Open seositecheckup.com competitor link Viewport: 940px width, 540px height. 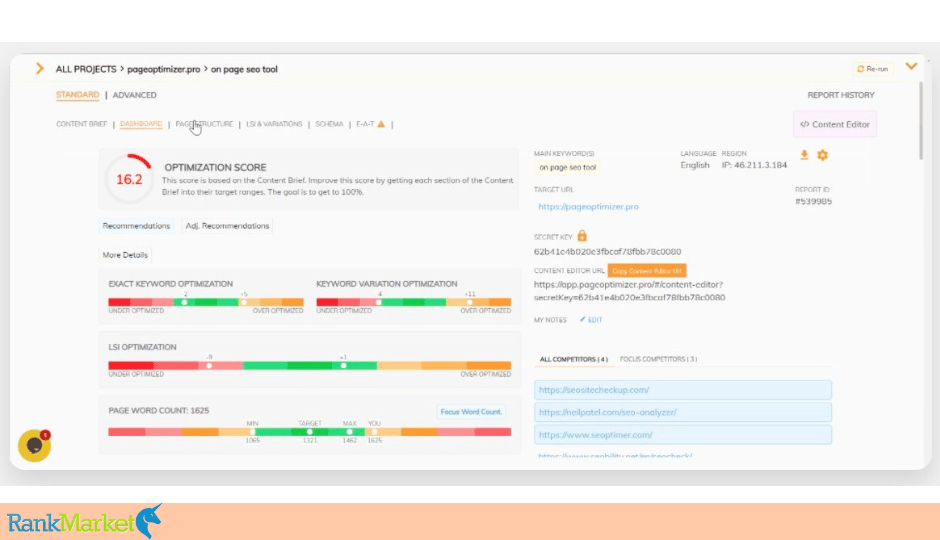point(683,390)
